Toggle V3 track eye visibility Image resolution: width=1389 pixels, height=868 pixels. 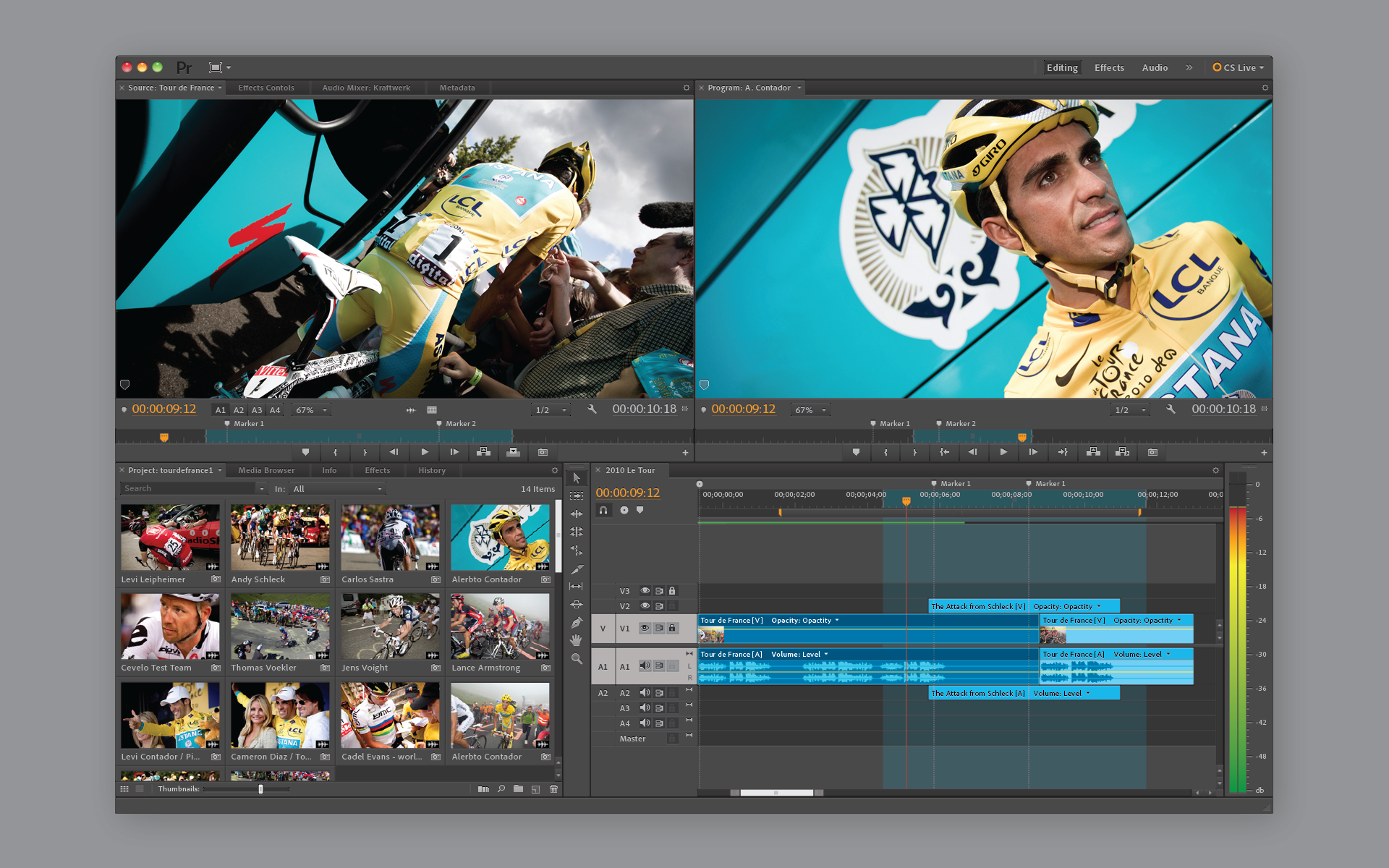point(645,591)
